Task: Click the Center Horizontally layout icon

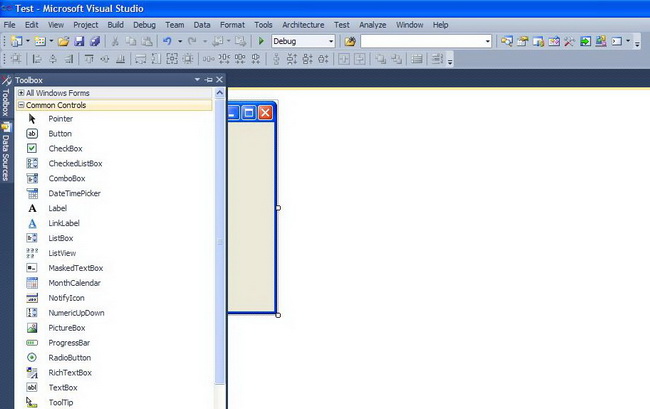Action: pos(344,59)
